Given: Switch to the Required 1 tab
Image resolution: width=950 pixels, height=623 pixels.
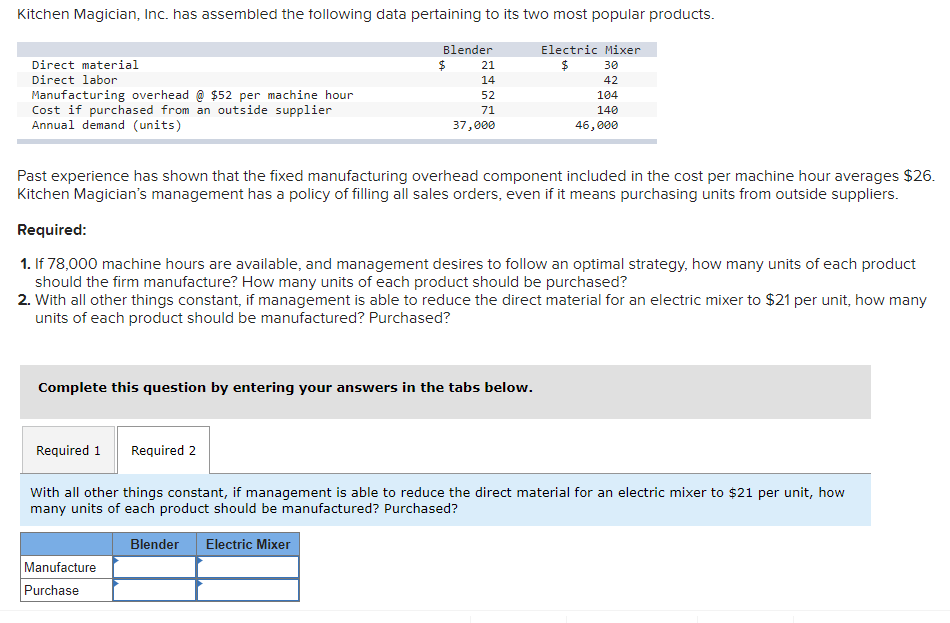Looking at the screenshot, I should pos(68,450).
